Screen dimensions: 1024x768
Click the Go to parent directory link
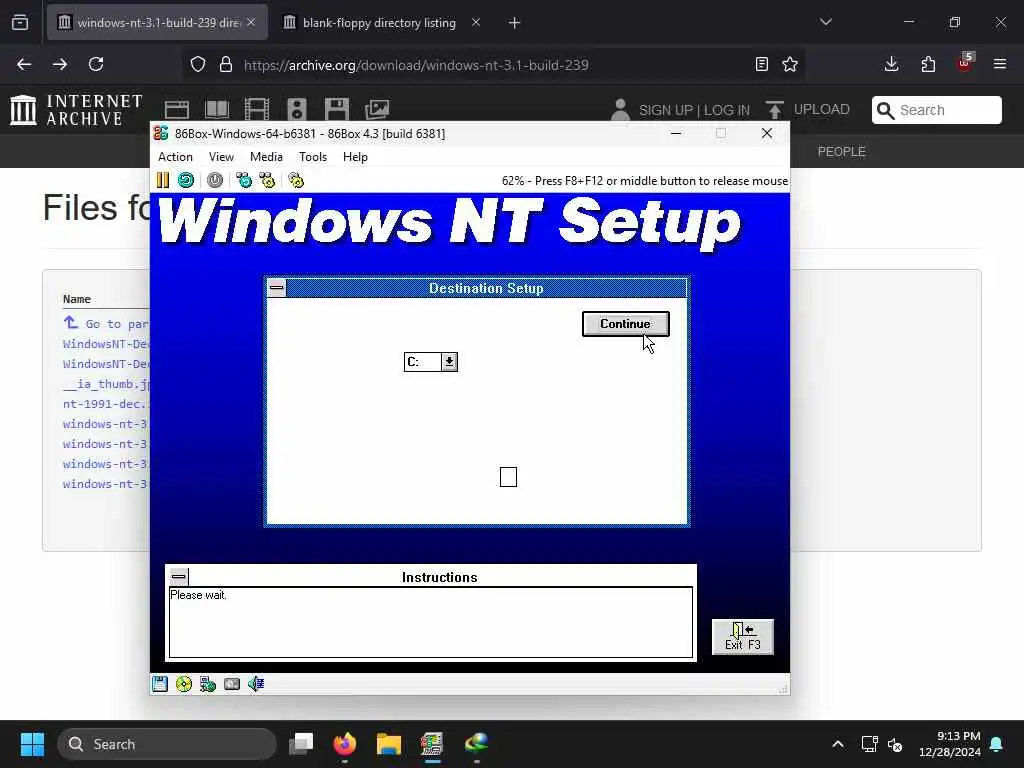tap(106, 323)
